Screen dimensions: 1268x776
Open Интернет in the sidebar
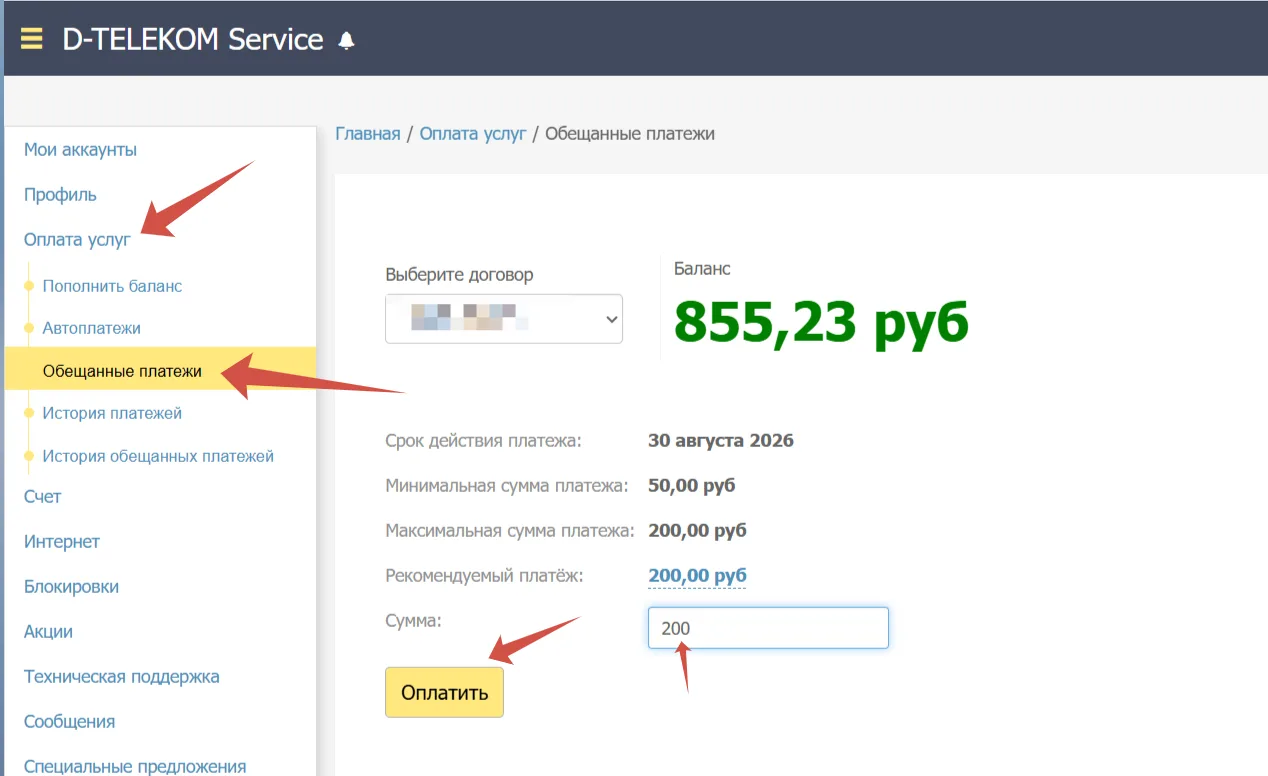(x=62, y=542)
